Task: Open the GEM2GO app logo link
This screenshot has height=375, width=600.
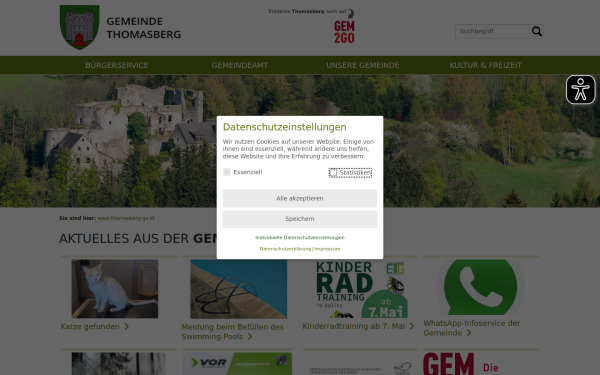Action: click(344, 31)
